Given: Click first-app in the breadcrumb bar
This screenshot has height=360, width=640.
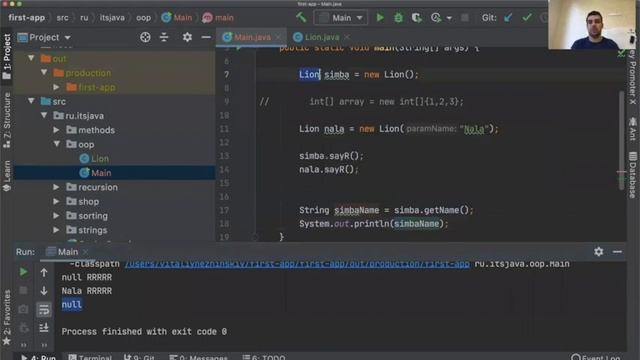Looking at the screenshot, I should [27, 18].
